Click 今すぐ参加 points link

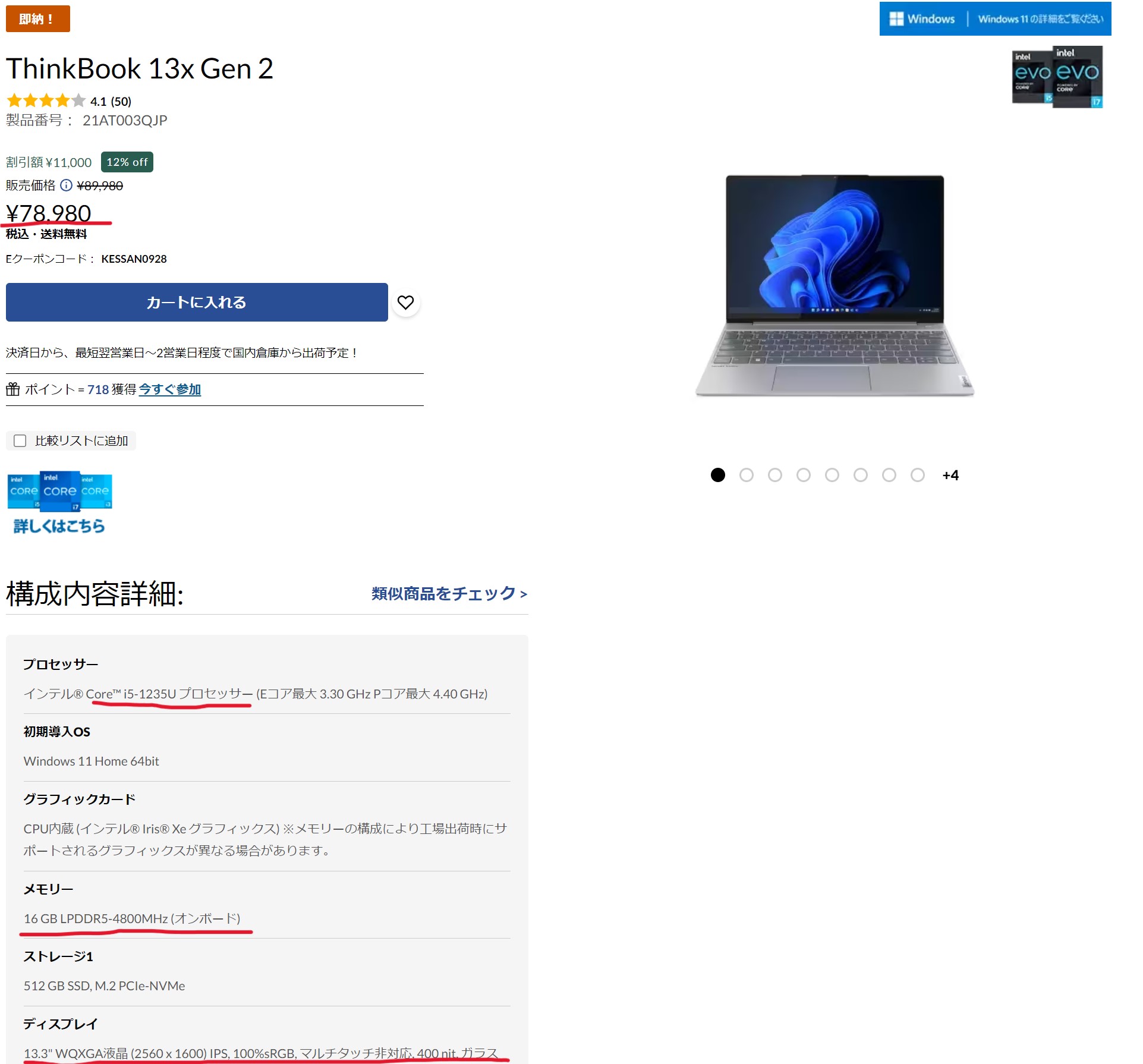pos(170,389)
